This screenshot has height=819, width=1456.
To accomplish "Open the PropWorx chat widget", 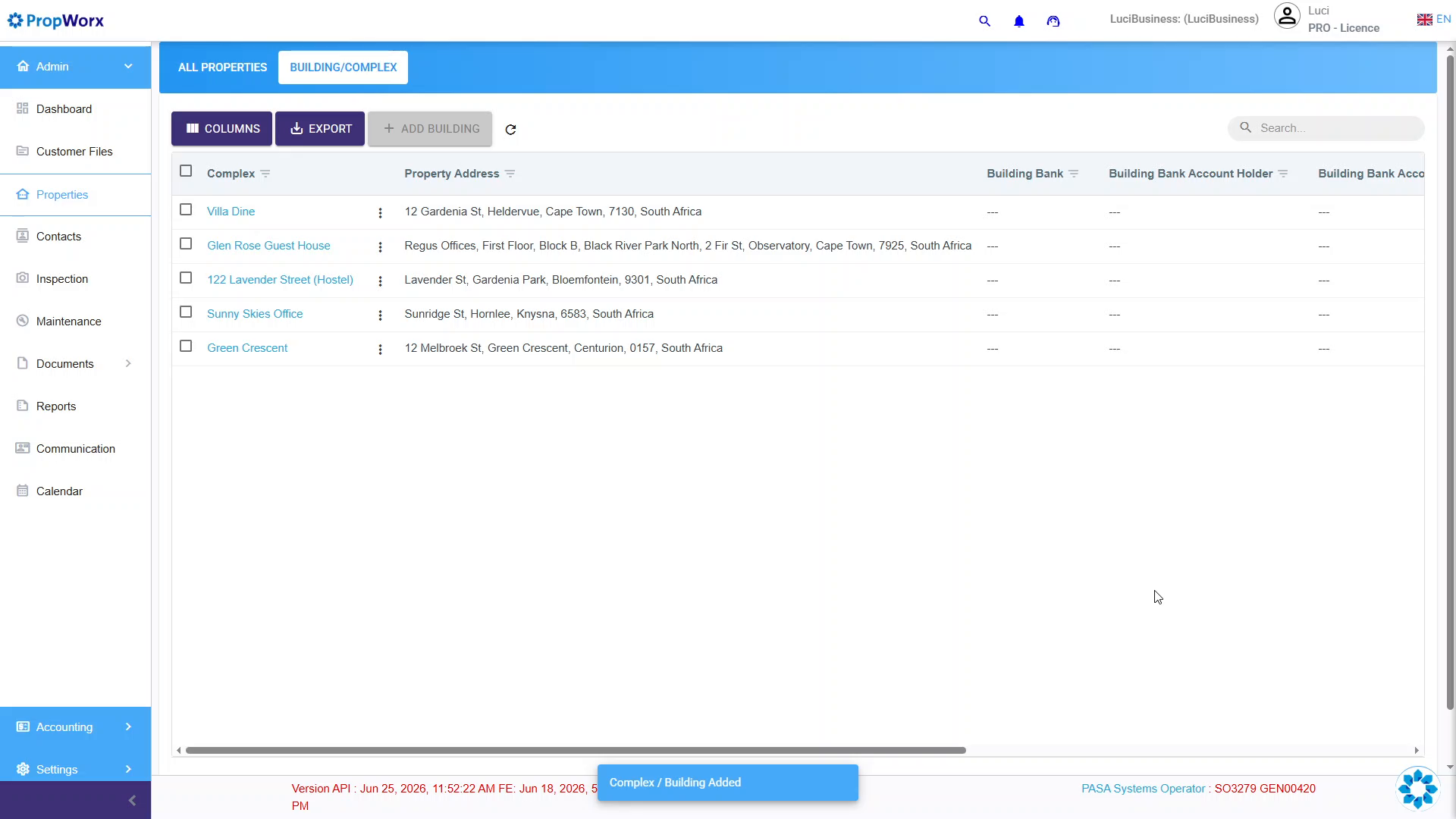I will point(1417,789).
